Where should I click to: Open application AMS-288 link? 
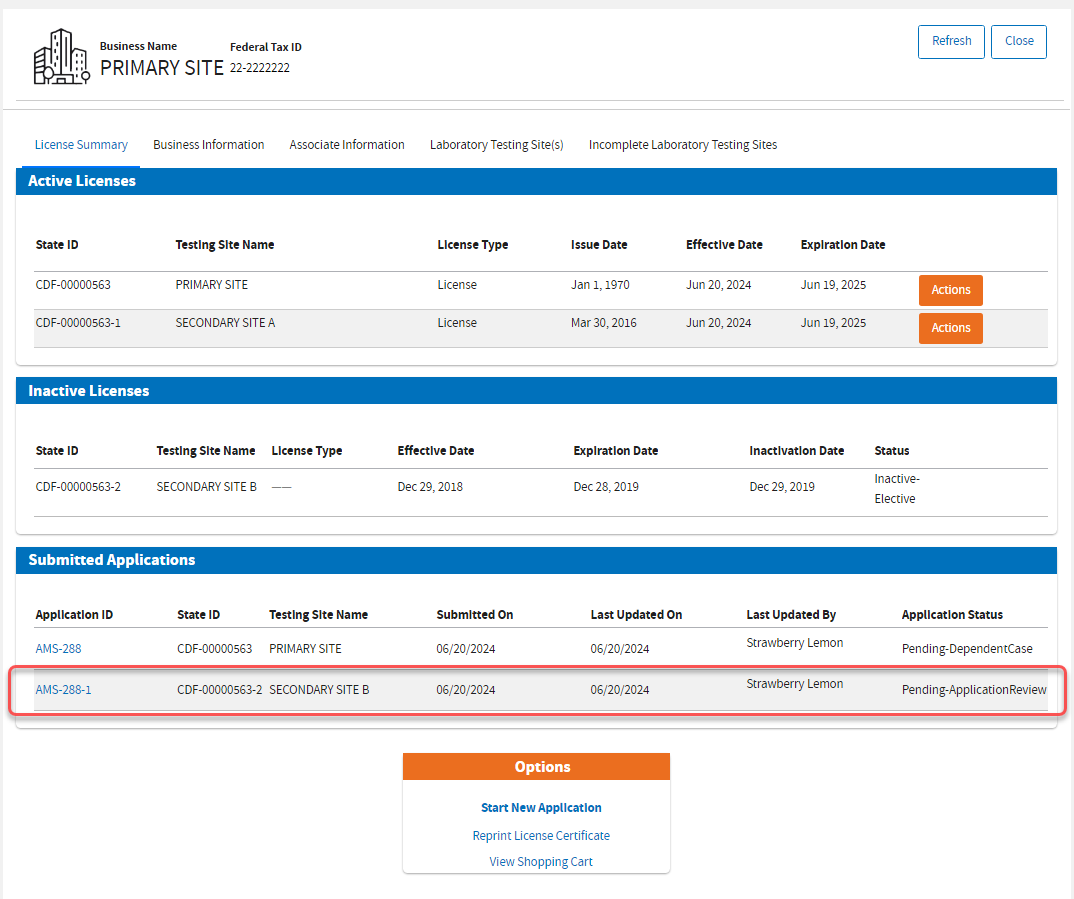pos(58,649)
